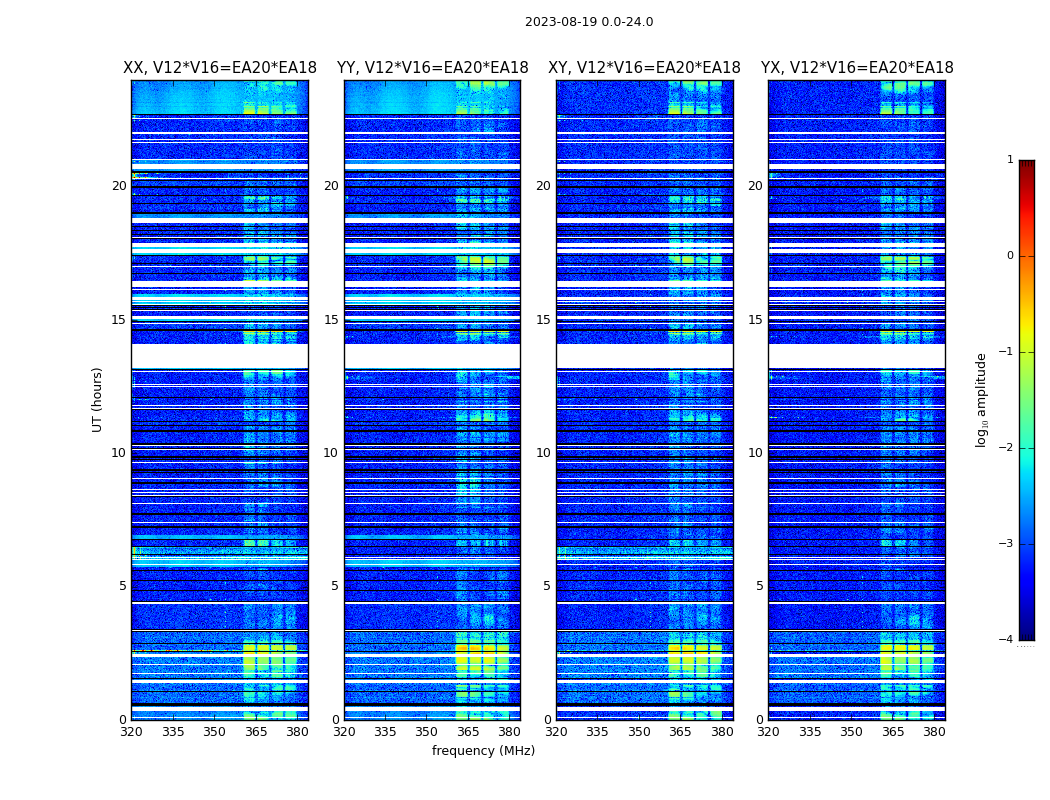Click the plot date title 2023-08-19 0.0-24.0

point(589,22)
